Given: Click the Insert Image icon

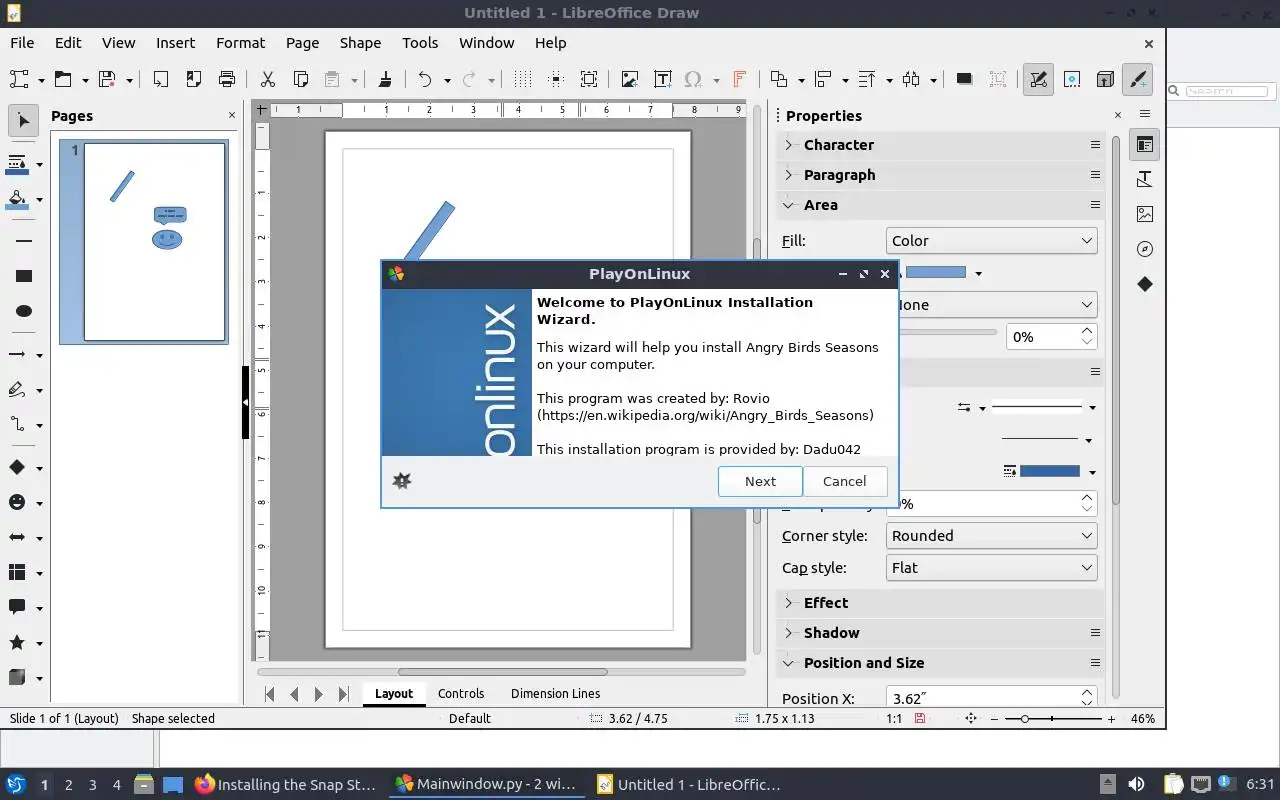Looking at the screenshot, I should [629, 80].
